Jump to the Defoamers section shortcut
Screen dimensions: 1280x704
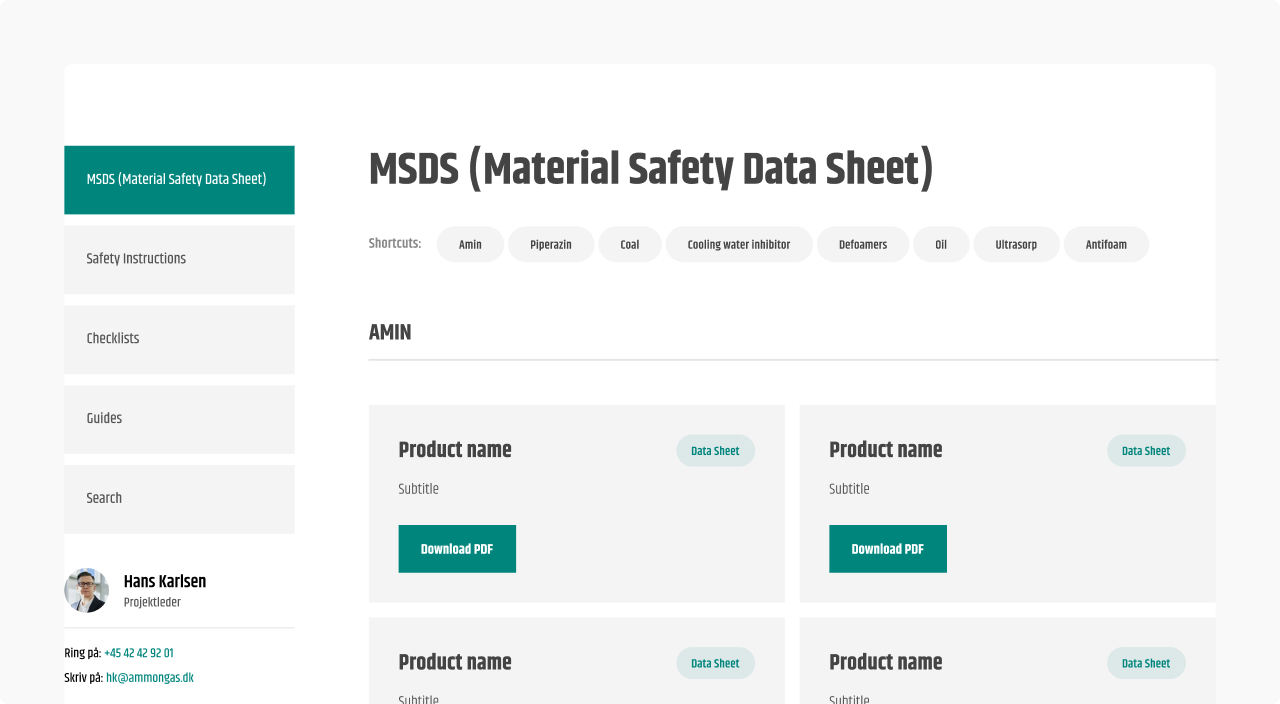point(863,245)
